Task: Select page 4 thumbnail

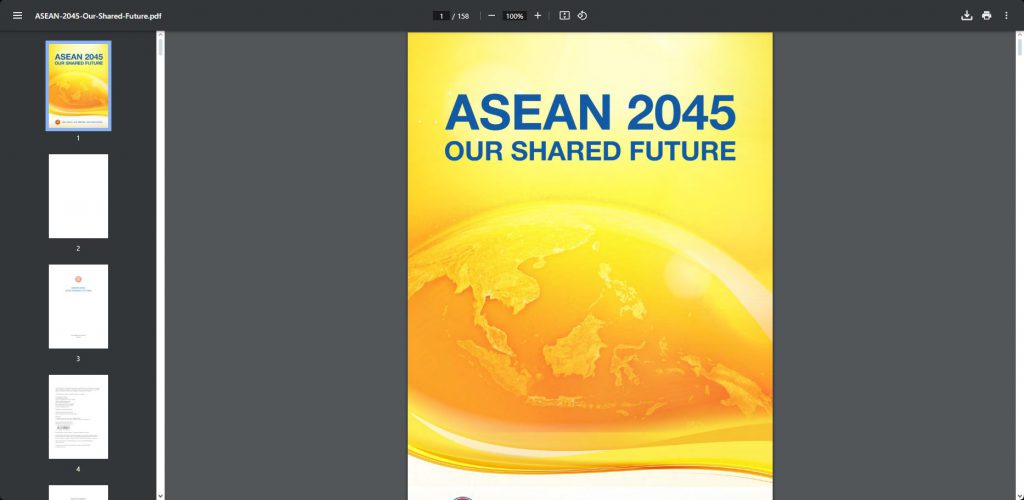Action: point(78,416)
